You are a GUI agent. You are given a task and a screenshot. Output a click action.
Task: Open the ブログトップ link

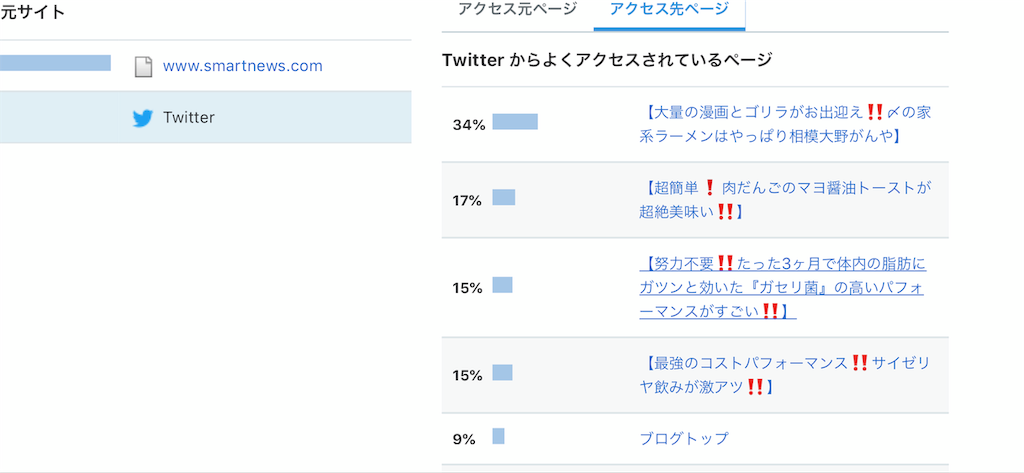[684, 438]
